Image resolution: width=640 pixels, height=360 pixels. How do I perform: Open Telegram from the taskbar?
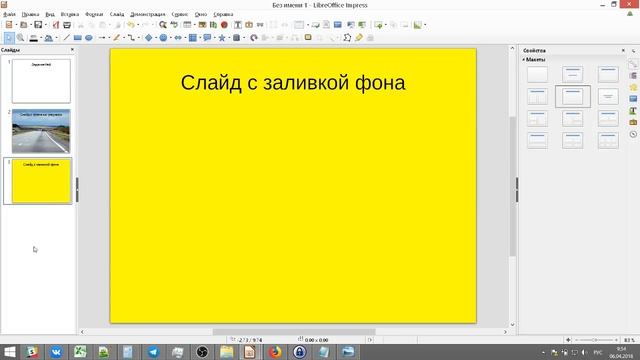pos(153,352)
